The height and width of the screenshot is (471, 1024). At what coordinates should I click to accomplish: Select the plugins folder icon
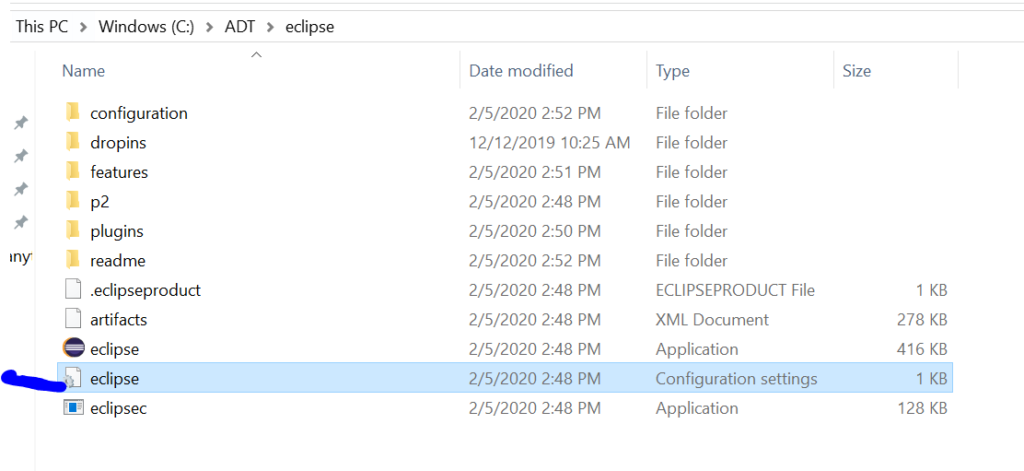73,231
